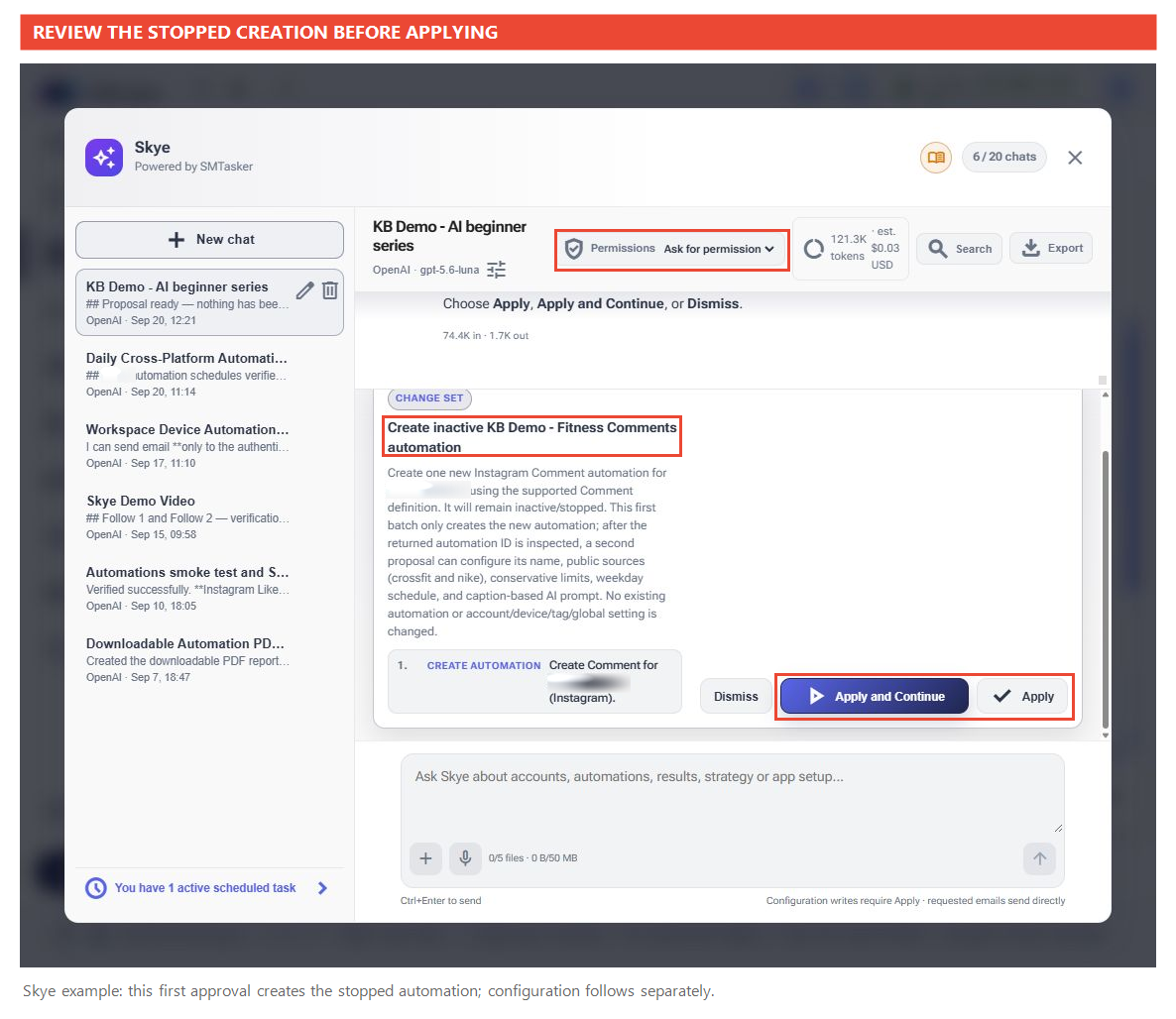Expand scheduled task chevron arrow
This screenshot has width=1176, height=1019.
pos(322,888)
